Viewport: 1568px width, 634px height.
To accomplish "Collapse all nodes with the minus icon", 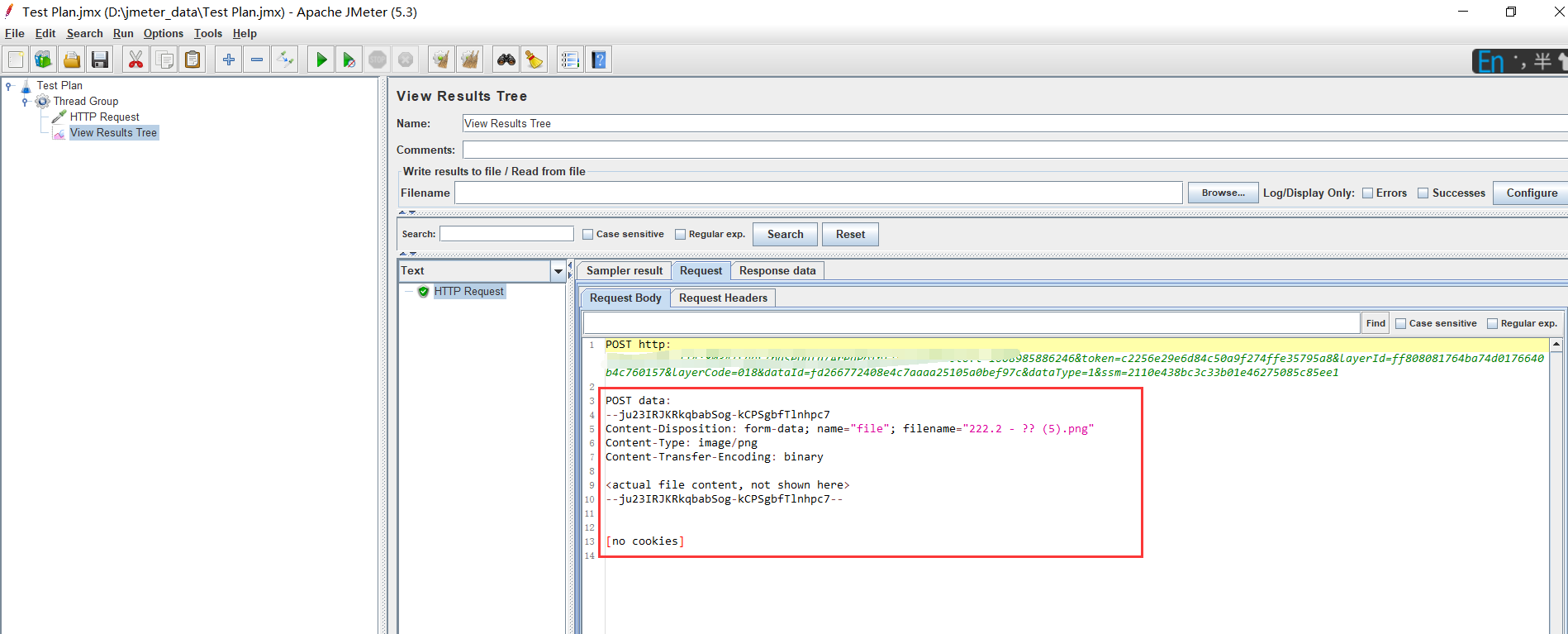I will tap(257, 60).
